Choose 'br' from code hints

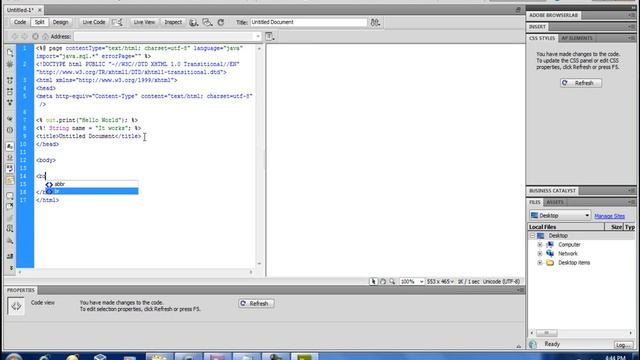(x=92, y=191)
